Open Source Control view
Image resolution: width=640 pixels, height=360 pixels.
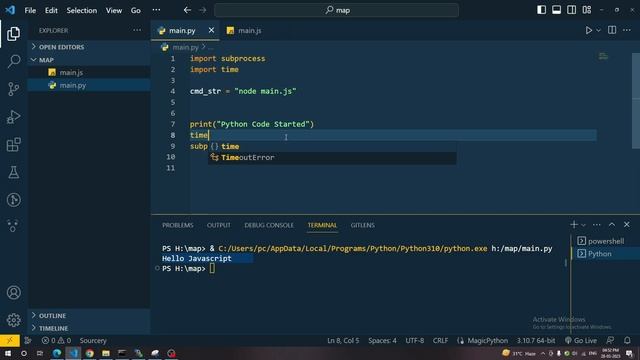(13, 89)
